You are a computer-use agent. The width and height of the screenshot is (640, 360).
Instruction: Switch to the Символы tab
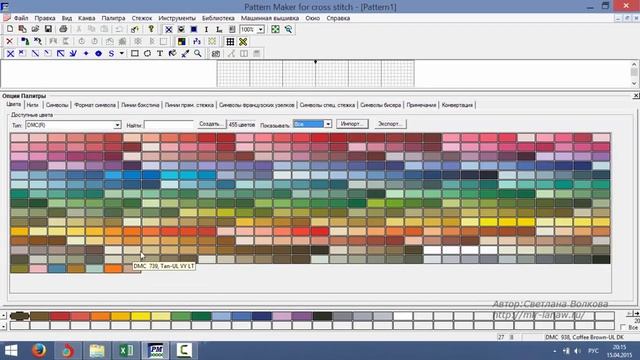[x=57, y=105]
